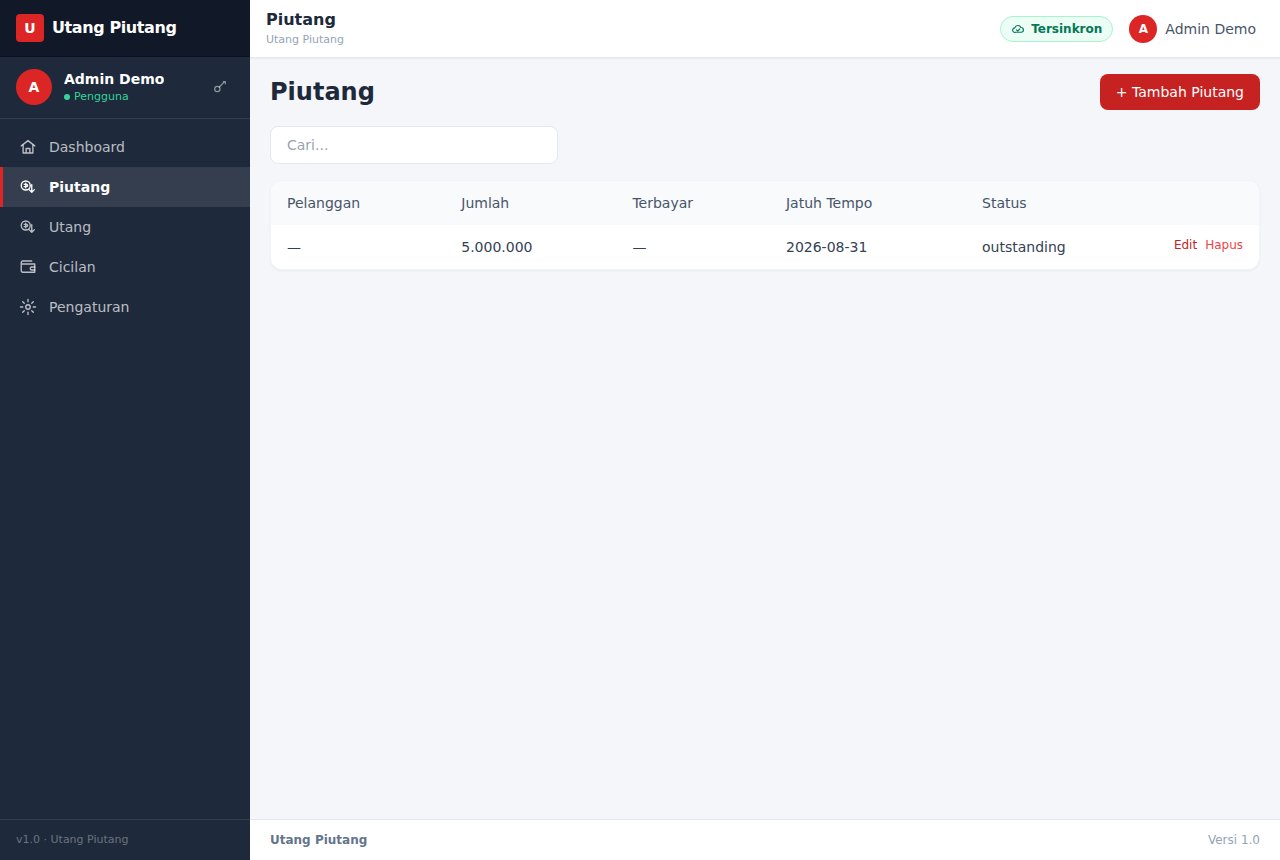This screenshot has height=860, width=1280.
Task: Click the Cicilan wallet icon
Action: click(28, 267)
